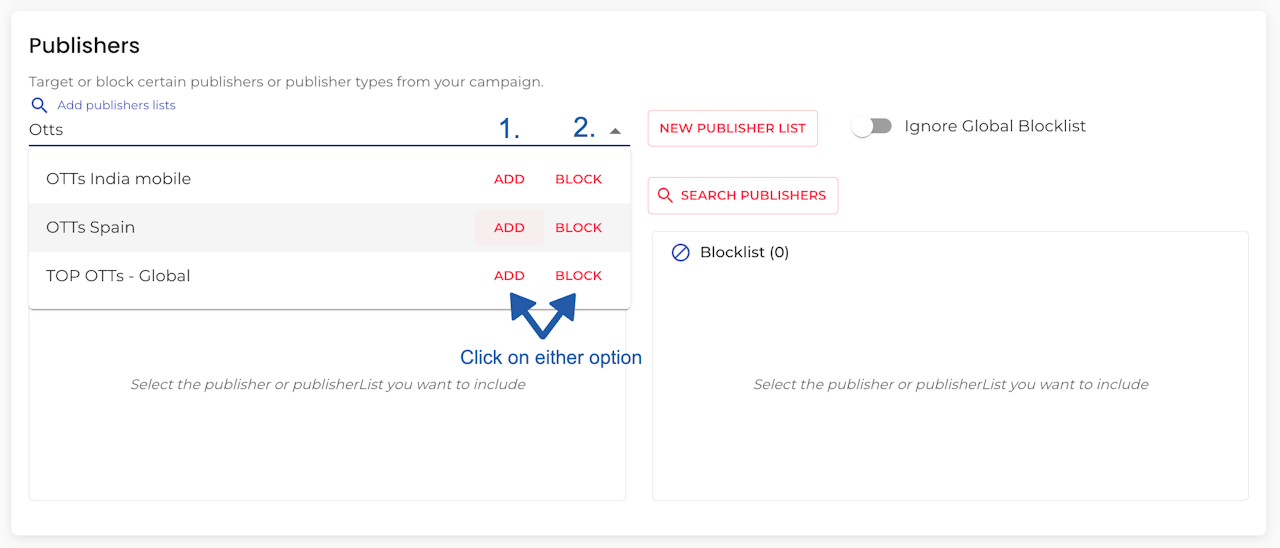This screenshot has width=1280, height=548.
Task: Collapse the publisher lists dropdown arrow
Action: (x=616, y=131)
